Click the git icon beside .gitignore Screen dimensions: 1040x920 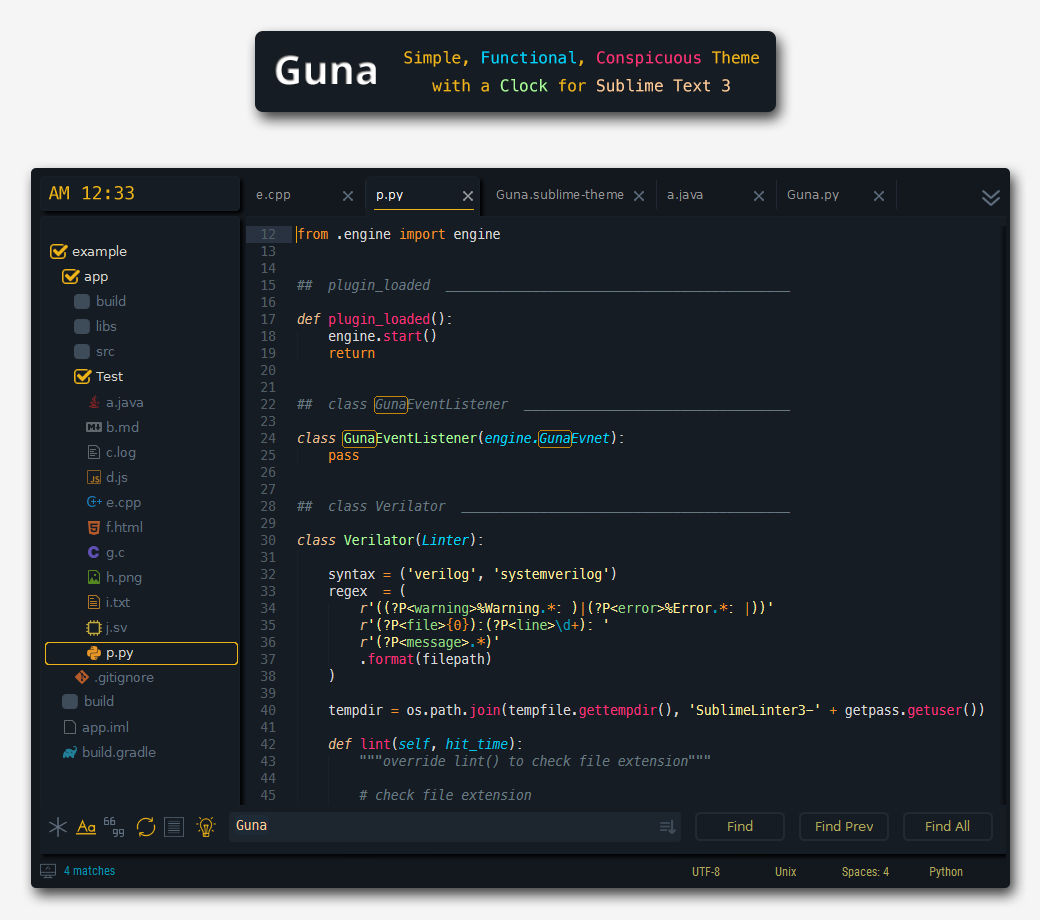point(82,677)
